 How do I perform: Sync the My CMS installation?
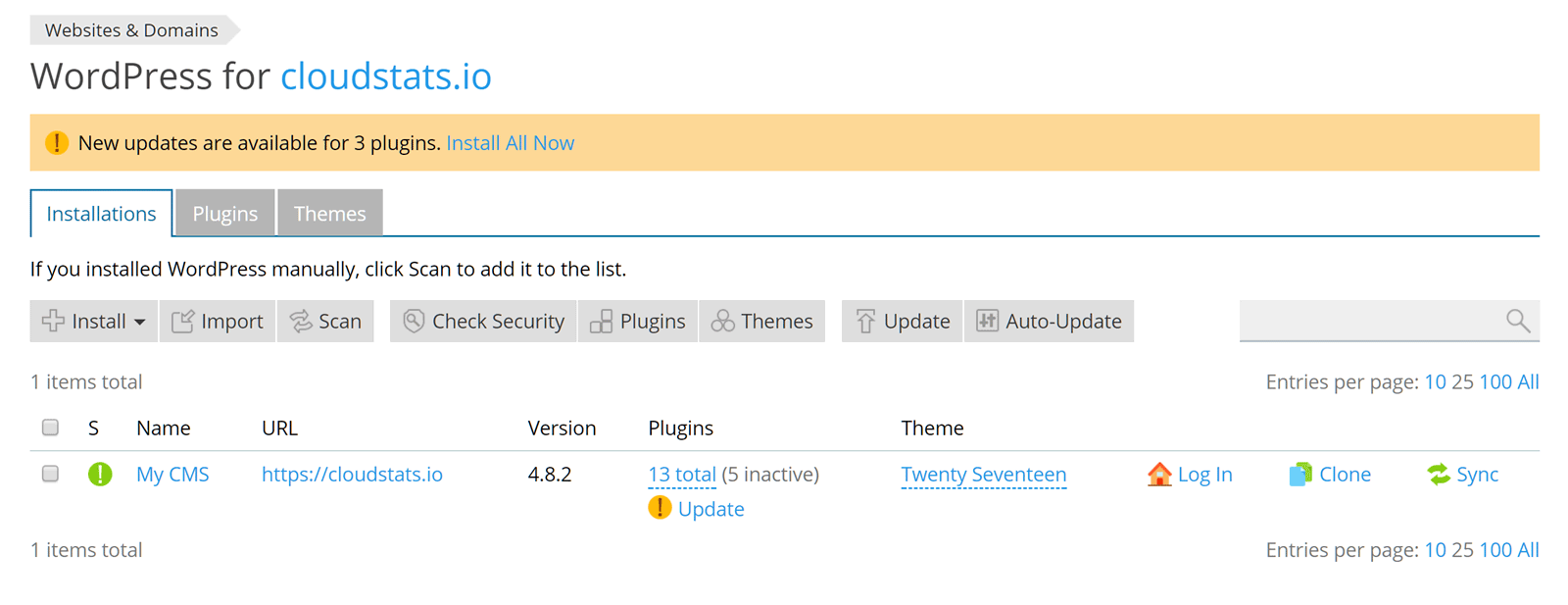(1463, 474)
